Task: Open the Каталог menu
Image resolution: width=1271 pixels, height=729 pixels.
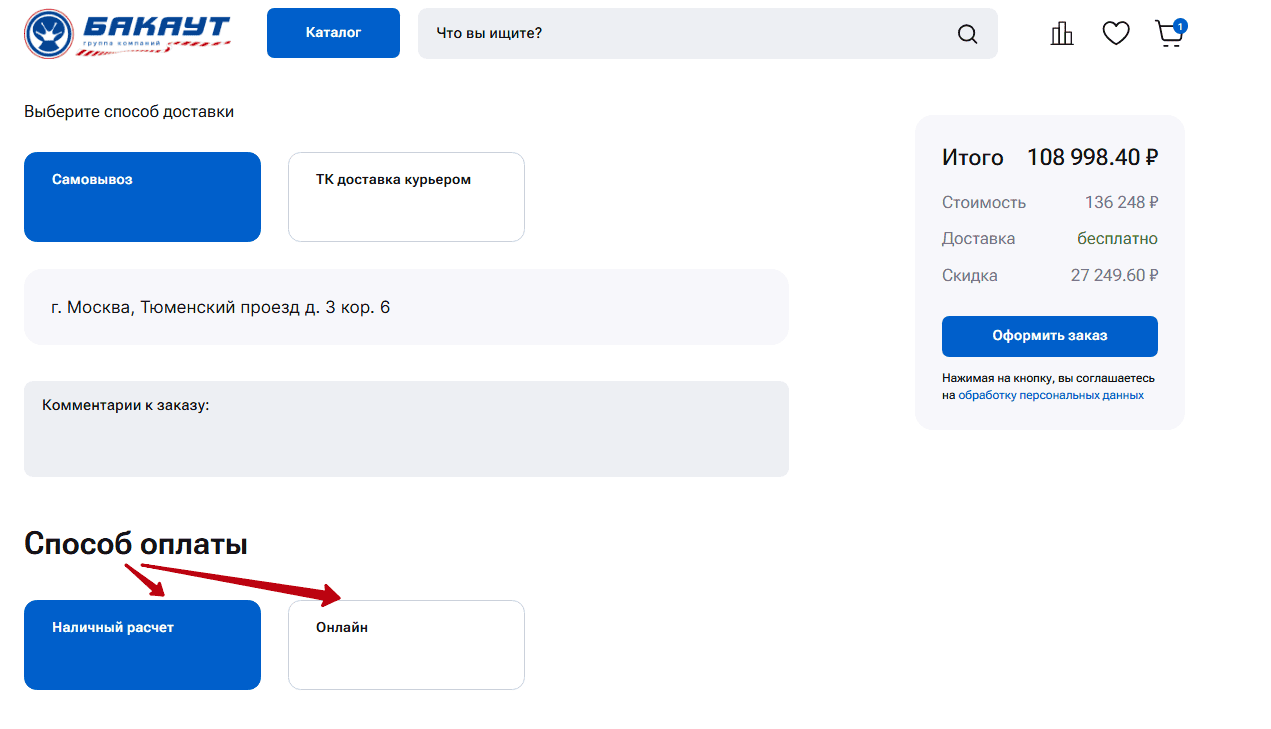Action: [333, 33]
